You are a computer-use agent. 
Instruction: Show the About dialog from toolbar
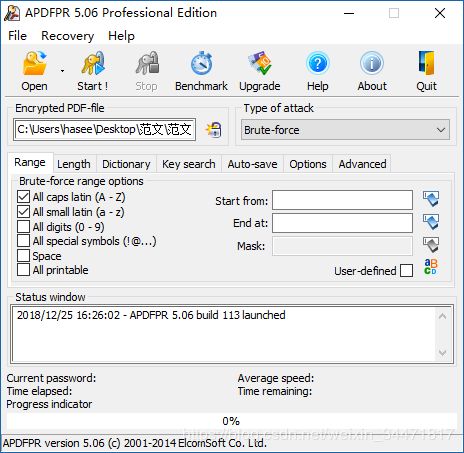pyautogui.click(x=372, y=71)
